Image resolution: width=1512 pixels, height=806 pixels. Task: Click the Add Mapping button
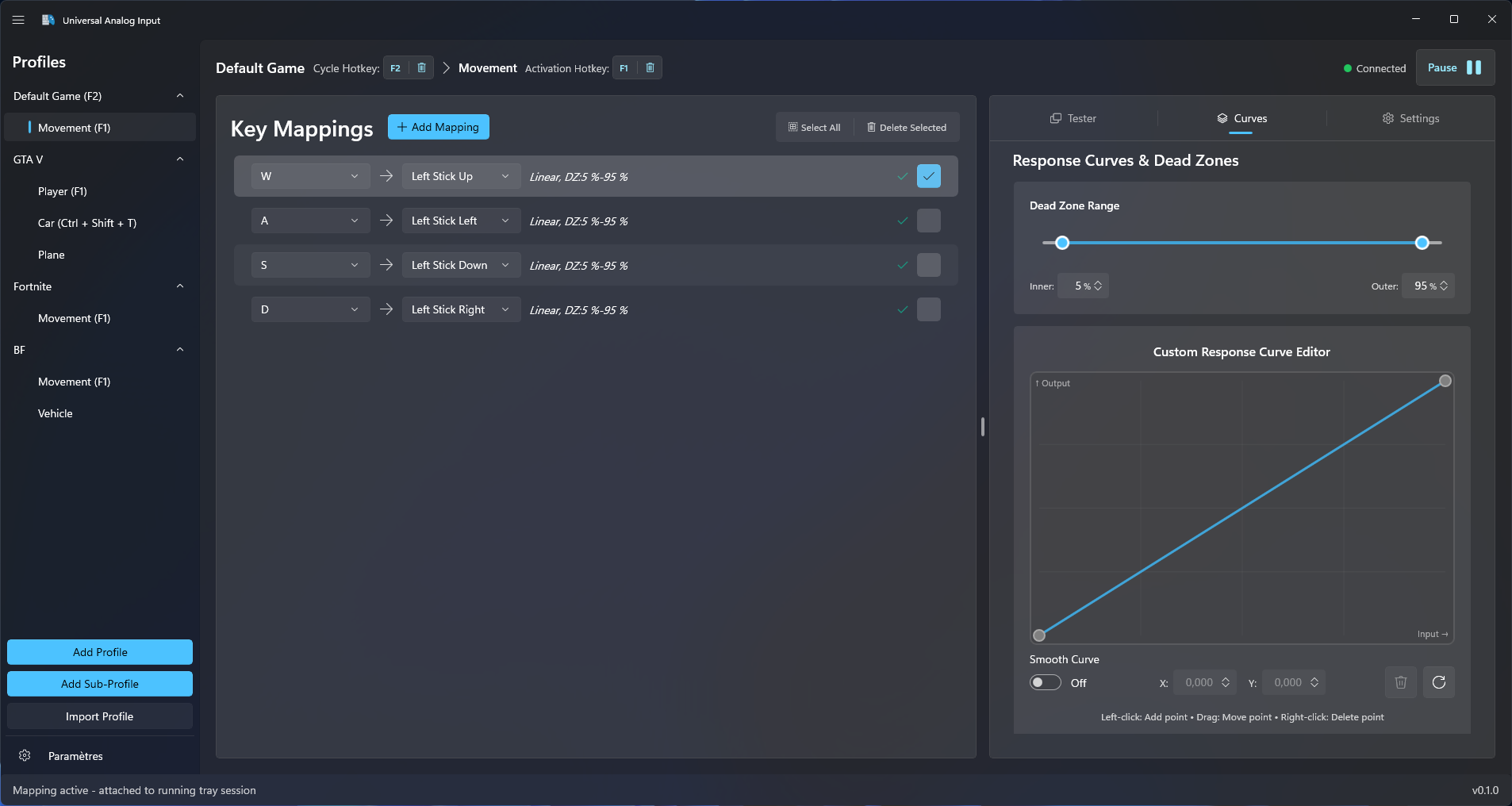[438, 127]
